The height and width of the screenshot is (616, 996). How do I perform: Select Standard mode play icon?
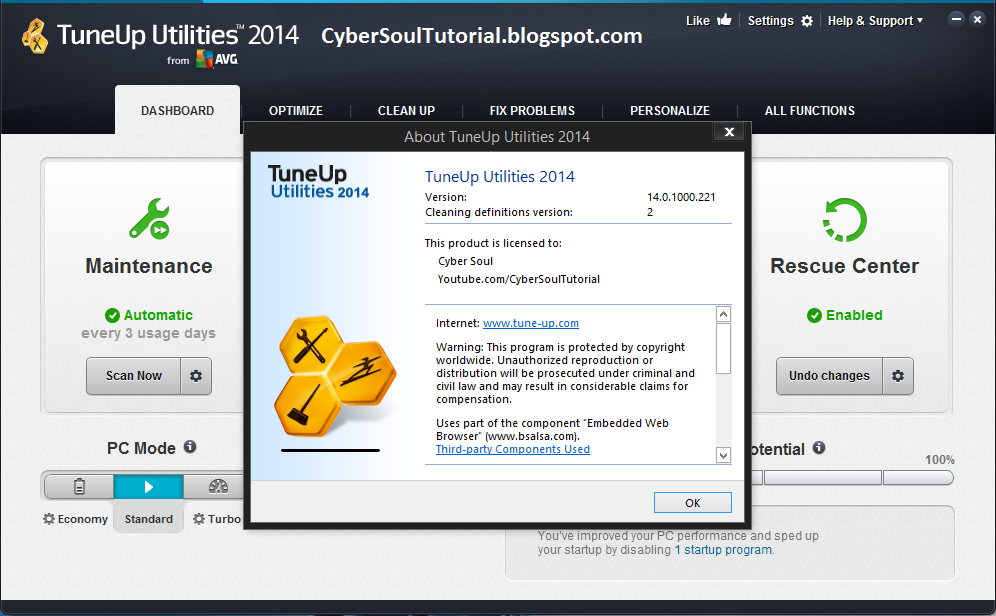149,487
